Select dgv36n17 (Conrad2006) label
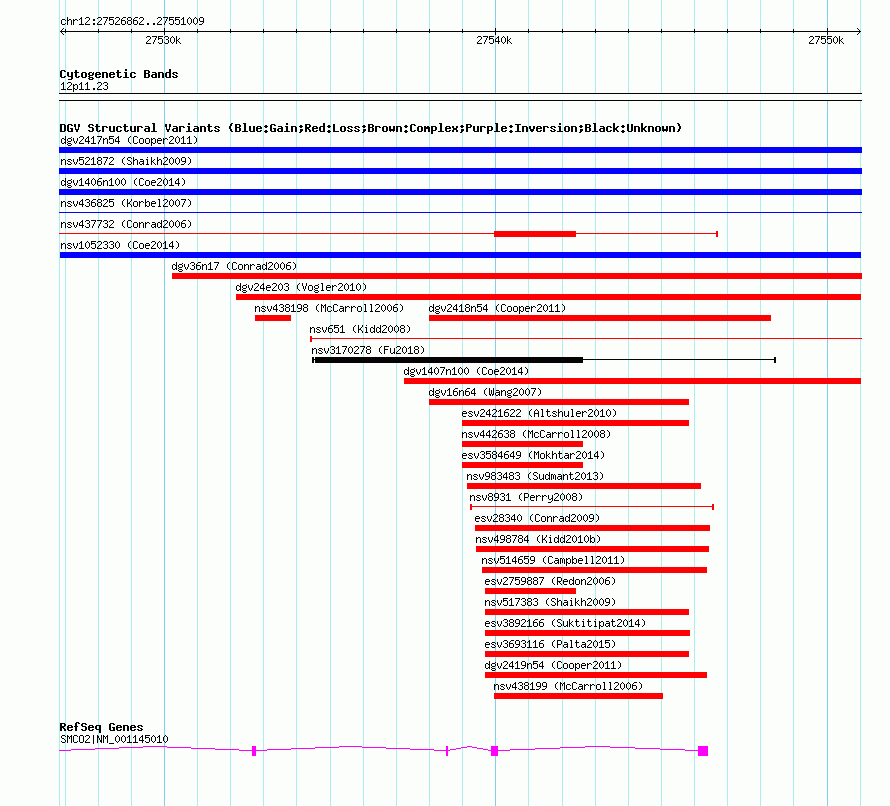 [234, 266]
